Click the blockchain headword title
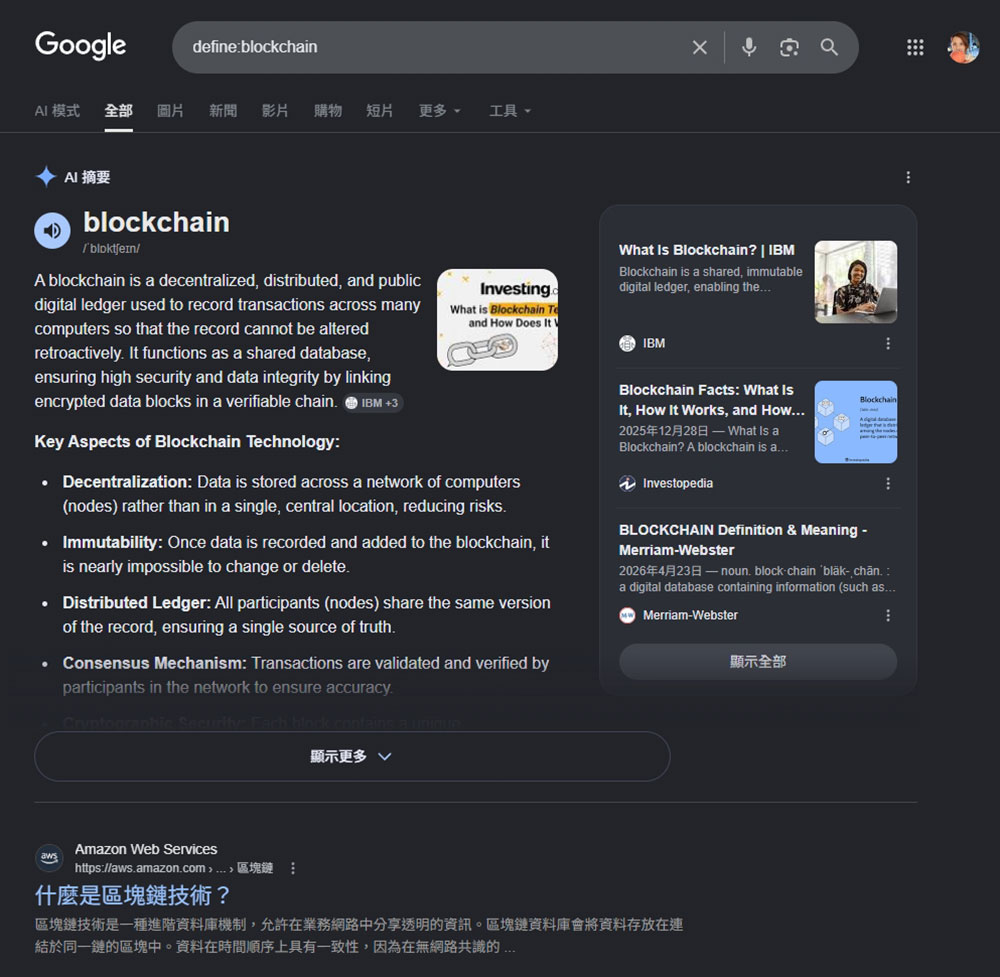 156,223
